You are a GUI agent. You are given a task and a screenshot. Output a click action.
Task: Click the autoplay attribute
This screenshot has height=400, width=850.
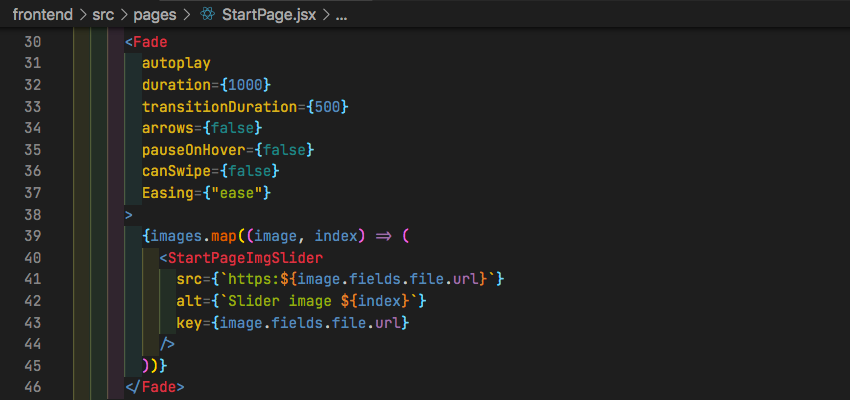[176, 63]
